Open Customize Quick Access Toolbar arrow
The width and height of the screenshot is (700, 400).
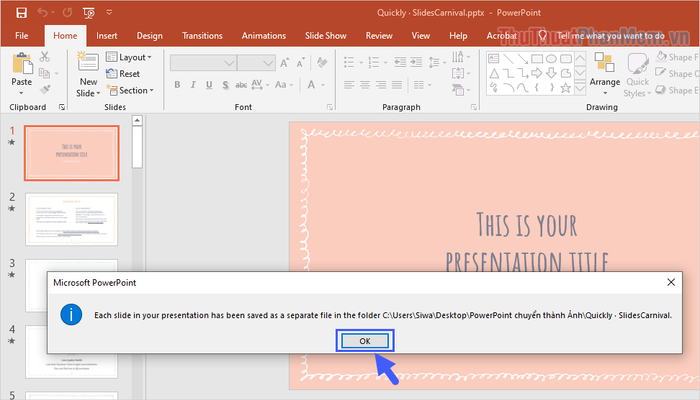coord(109,12)
